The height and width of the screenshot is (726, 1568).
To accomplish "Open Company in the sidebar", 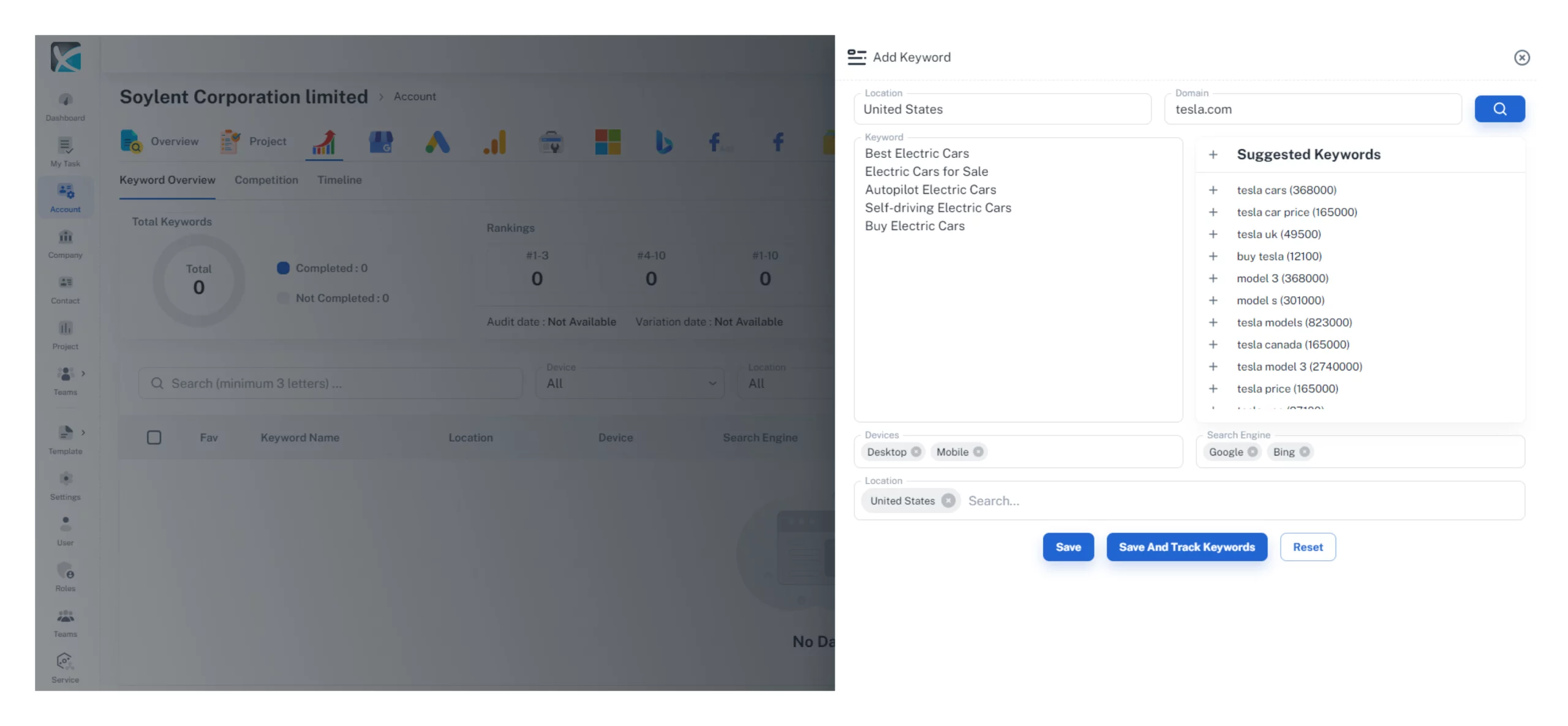I will pyautogui.click(x=66, y=244).
